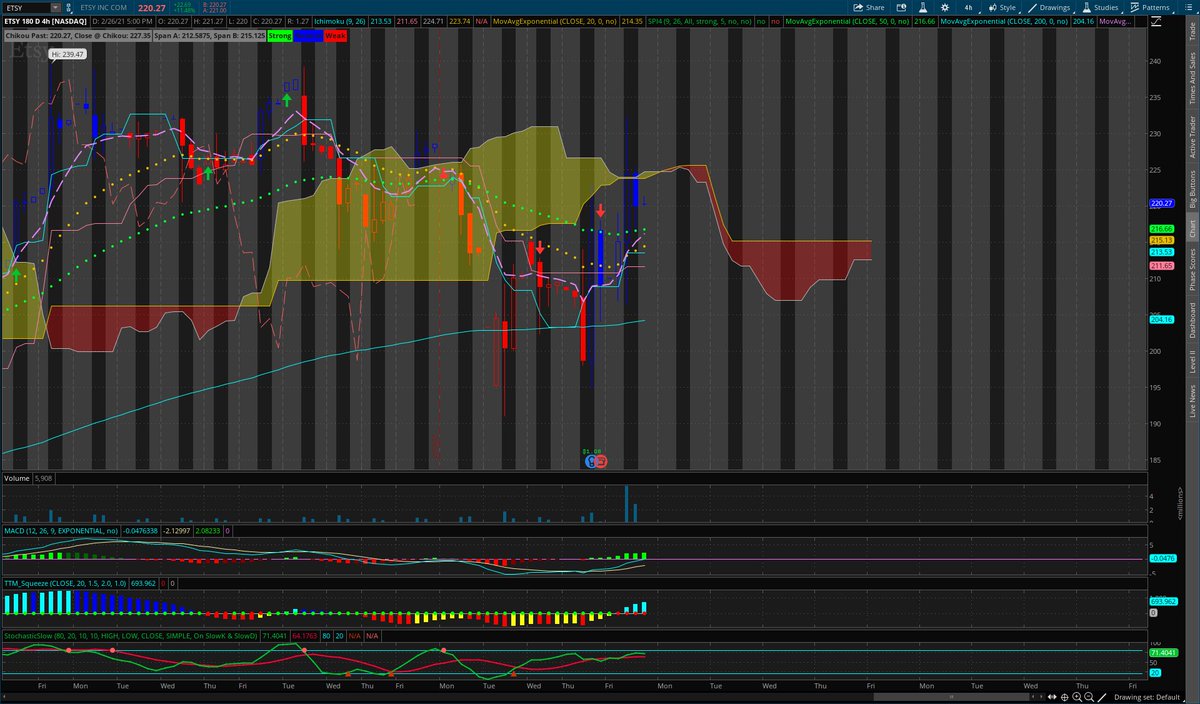Click the Volume subgraph label
Screen dimensions: 1200x704
click(x=17, y=478)
